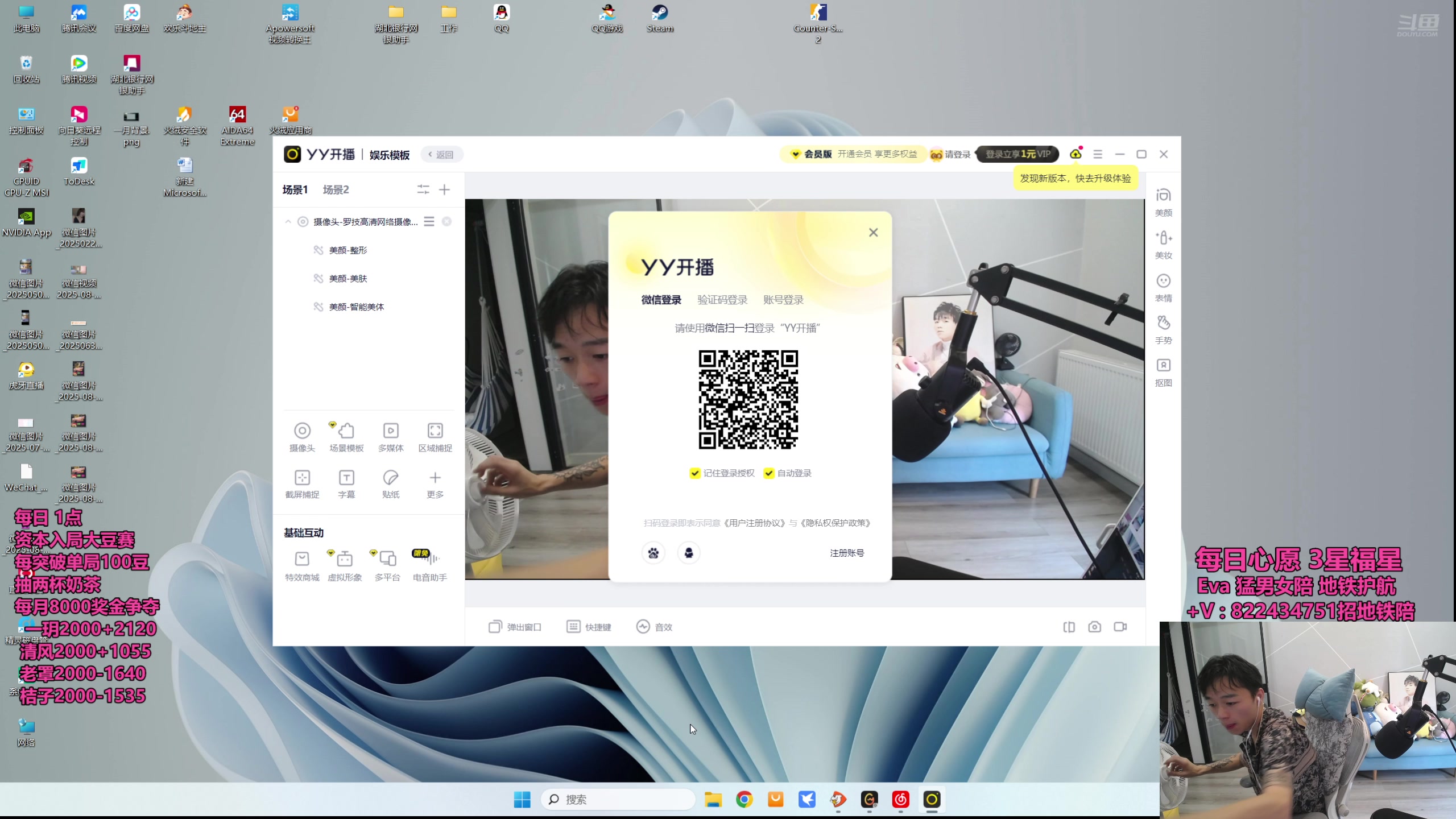Open the YY hamburger main menu
This screenshot has width=1456, height=819.
click(1098, 154)
